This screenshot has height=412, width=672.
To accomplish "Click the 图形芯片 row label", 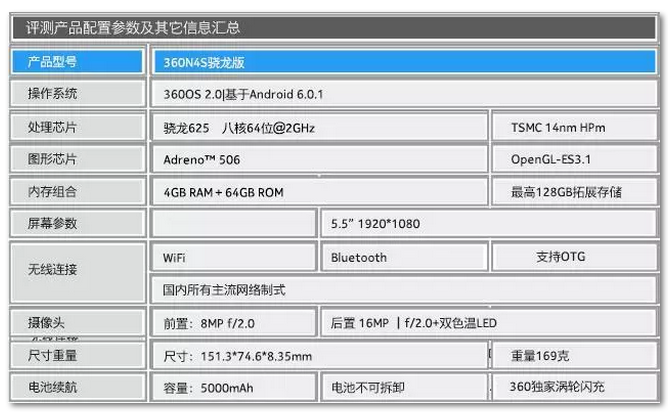I will 79,160.
